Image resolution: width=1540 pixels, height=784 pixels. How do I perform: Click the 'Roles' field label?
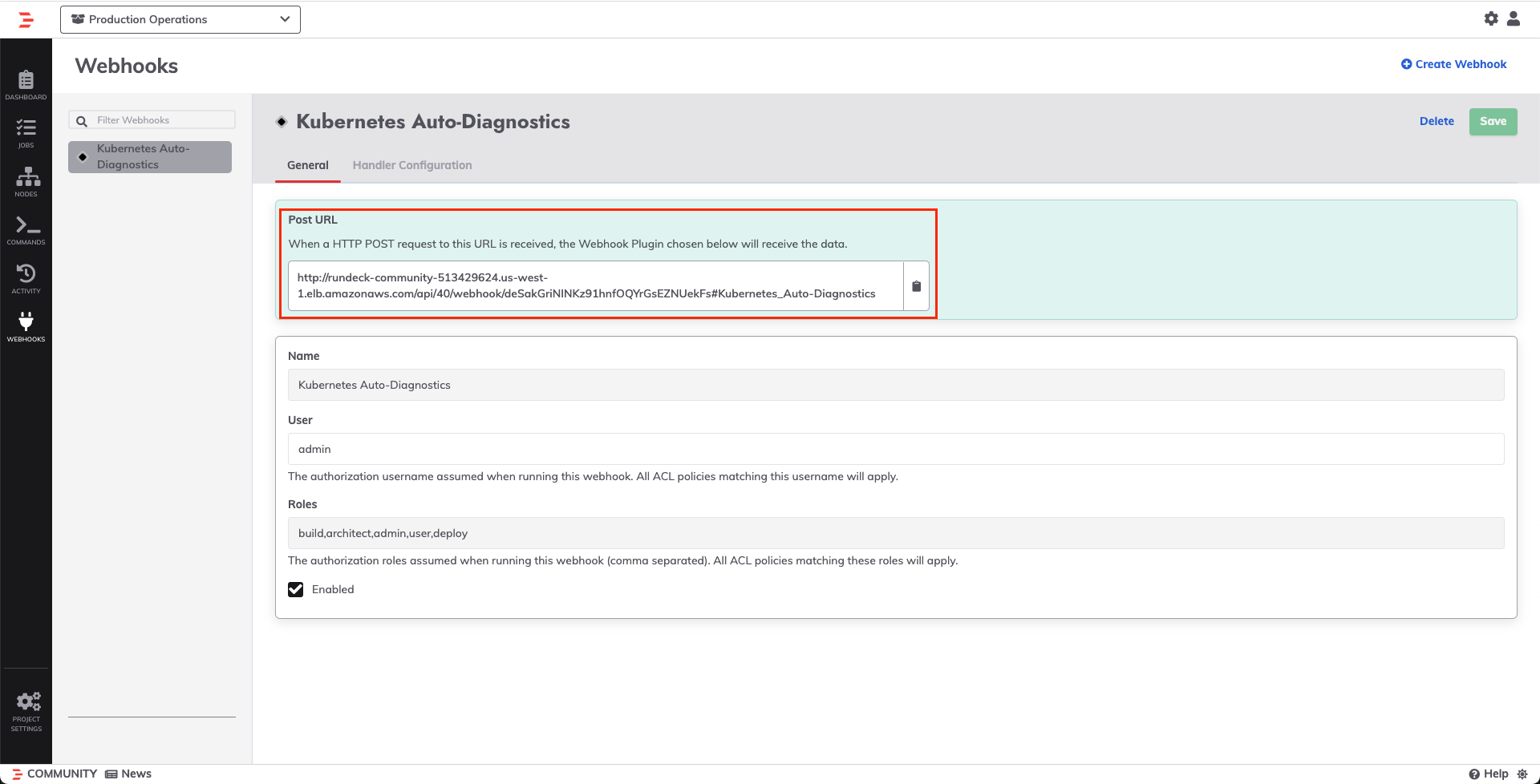point(302,504)
